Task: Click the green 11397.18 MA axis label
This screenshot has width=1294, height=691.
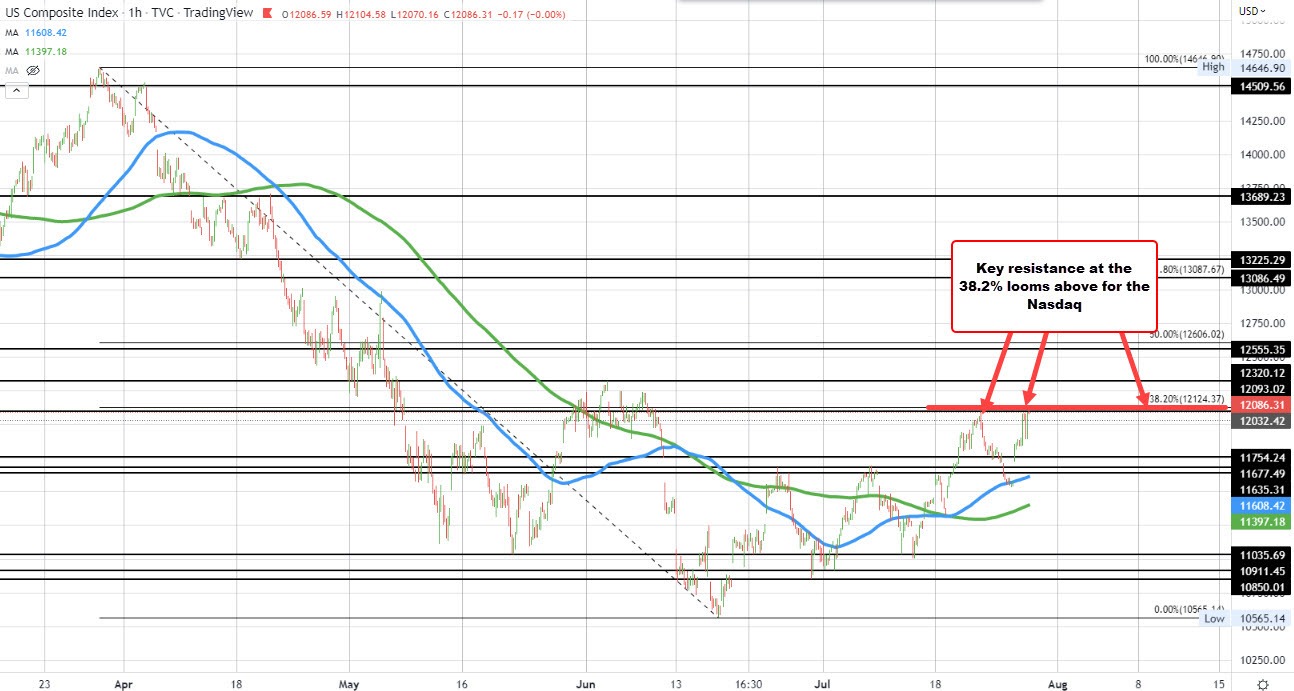Action: click(x=1261, y=522)
